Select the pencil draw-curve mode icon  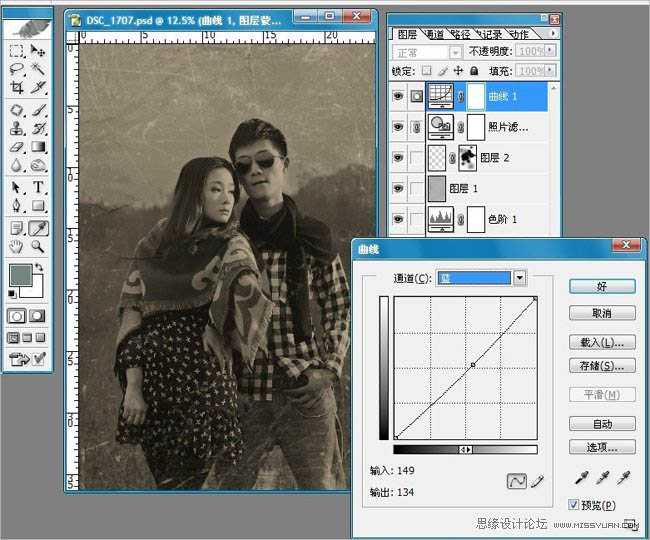pyautogui.click(x=537, y=481)
